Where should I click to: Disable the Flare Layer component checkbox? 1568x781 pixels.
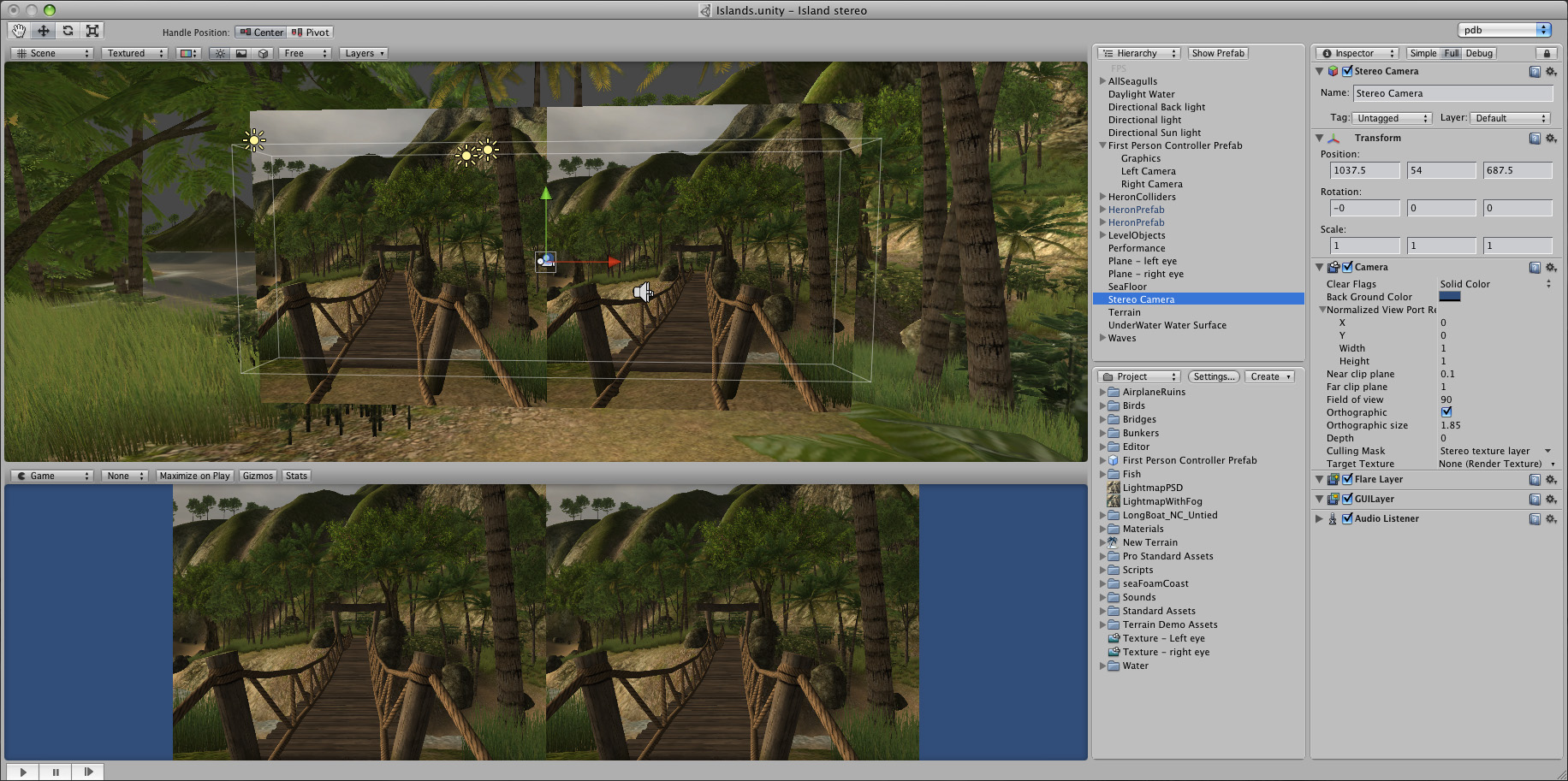(x=1347, y=479)
